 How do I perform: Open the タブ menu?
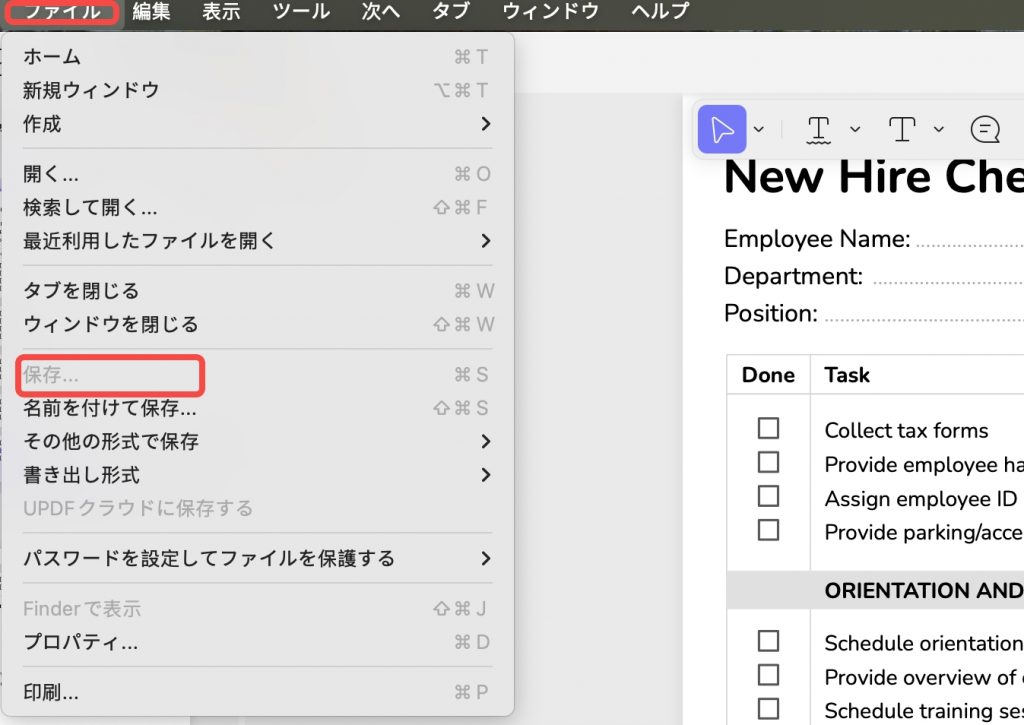451,11
